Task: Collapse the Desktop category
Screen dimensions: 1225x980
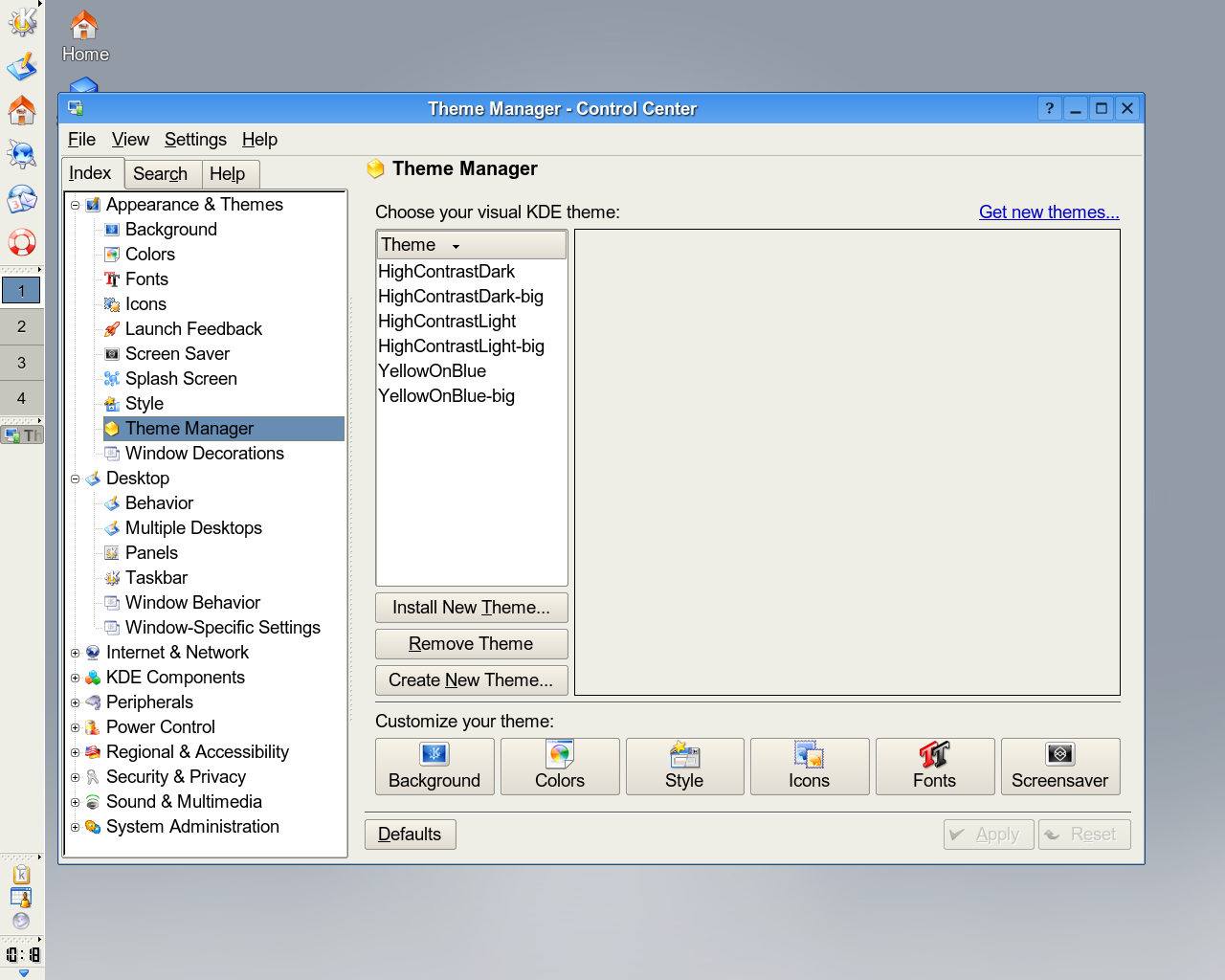Action: click(x=75, y=479)
